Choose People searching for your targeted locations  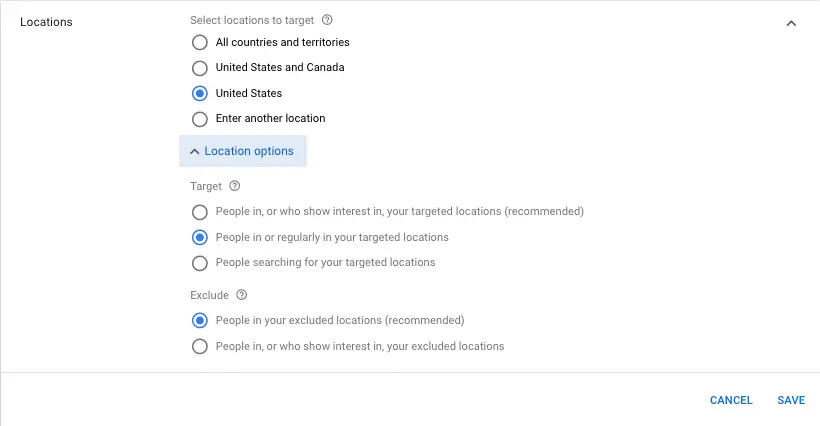(x=200, y=263)
